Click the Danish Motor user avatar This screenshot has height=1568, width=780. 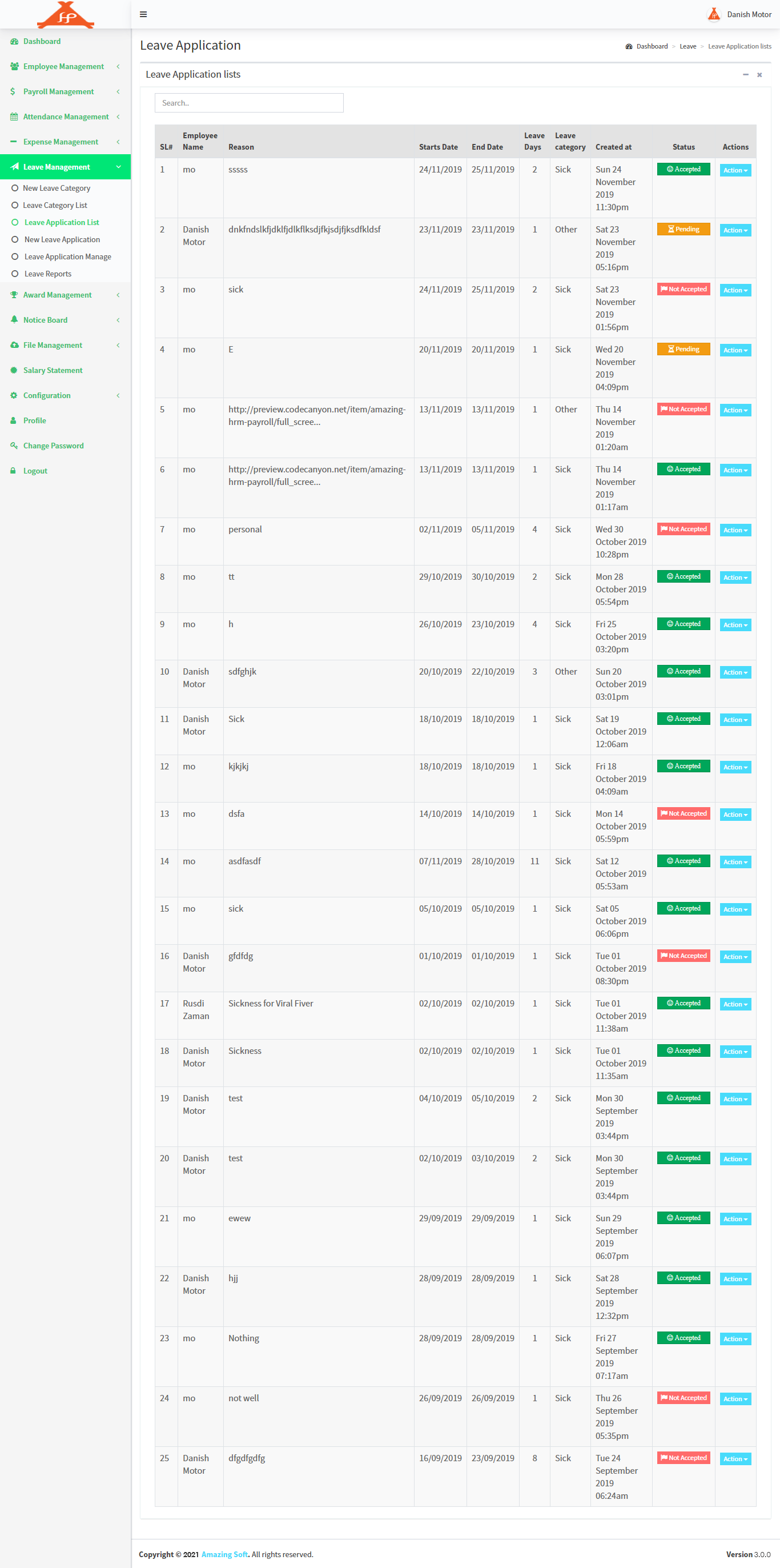coord(714,15)
